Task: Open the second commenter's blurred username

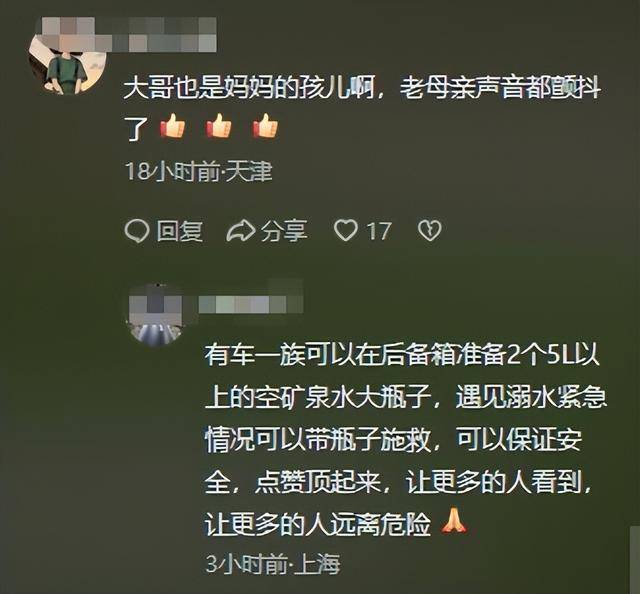Action: tap(250, 301)
